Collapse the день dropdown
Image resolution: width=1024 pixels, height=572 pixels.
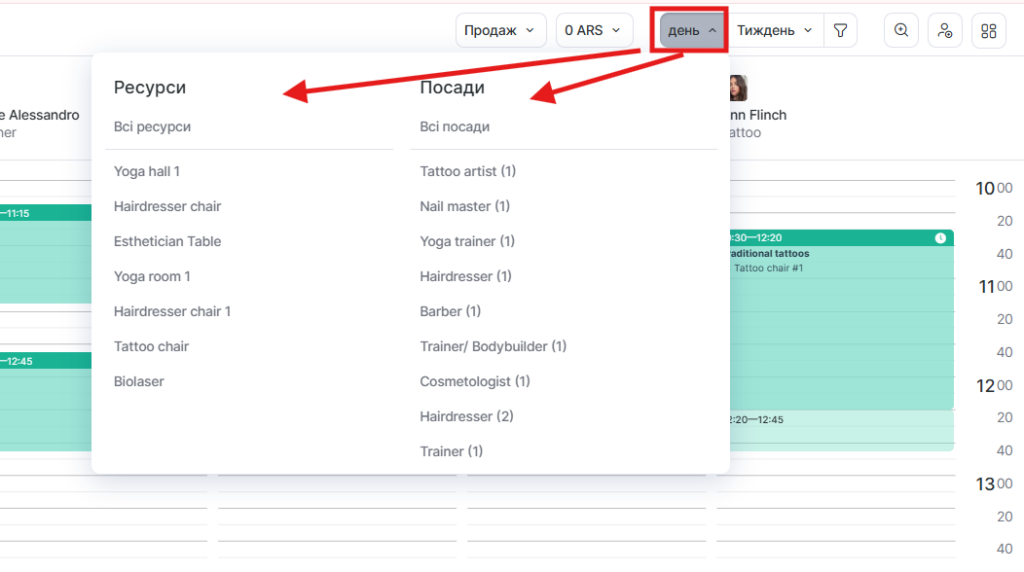pos(692,30)
